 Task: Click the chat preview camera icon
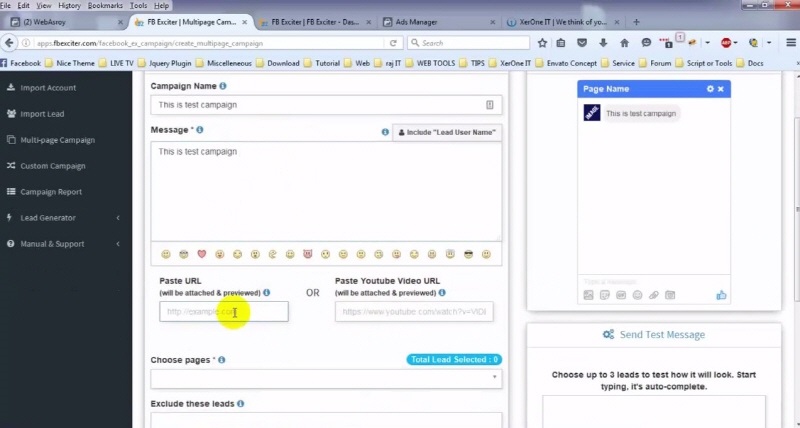[670, 295]
